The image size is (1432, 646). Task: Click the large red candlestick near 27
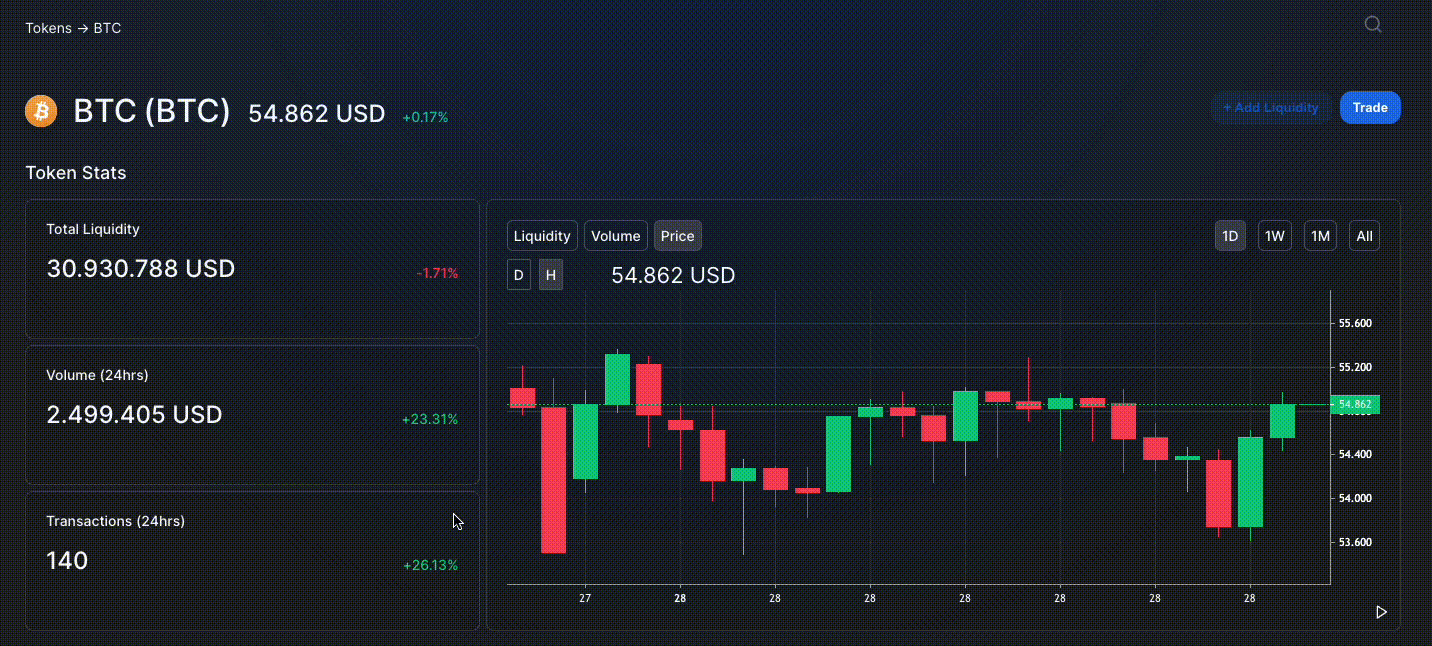(x=554, y=480)
